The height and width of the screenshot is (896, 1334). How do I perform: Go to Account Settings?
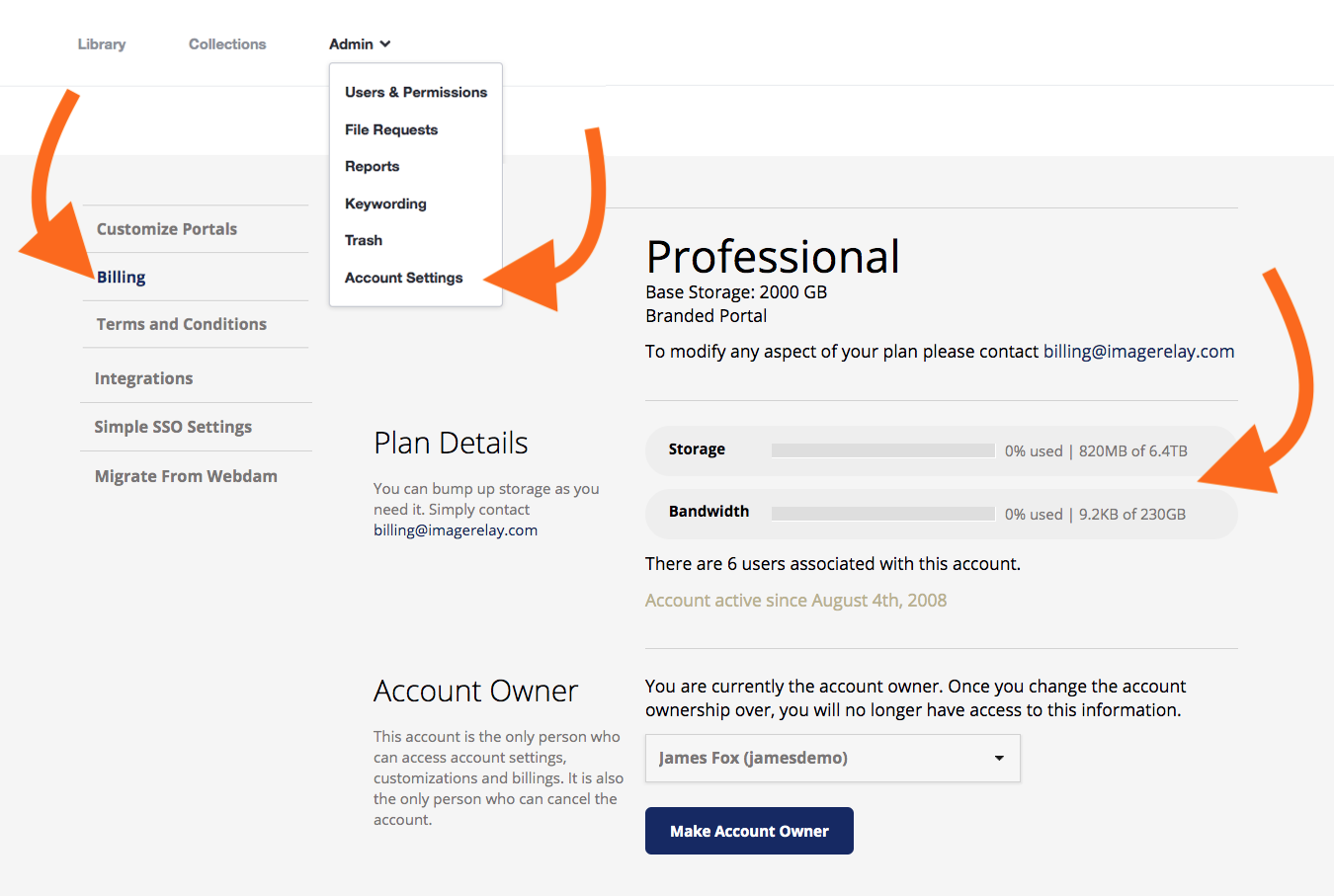[x=404, y=278]
